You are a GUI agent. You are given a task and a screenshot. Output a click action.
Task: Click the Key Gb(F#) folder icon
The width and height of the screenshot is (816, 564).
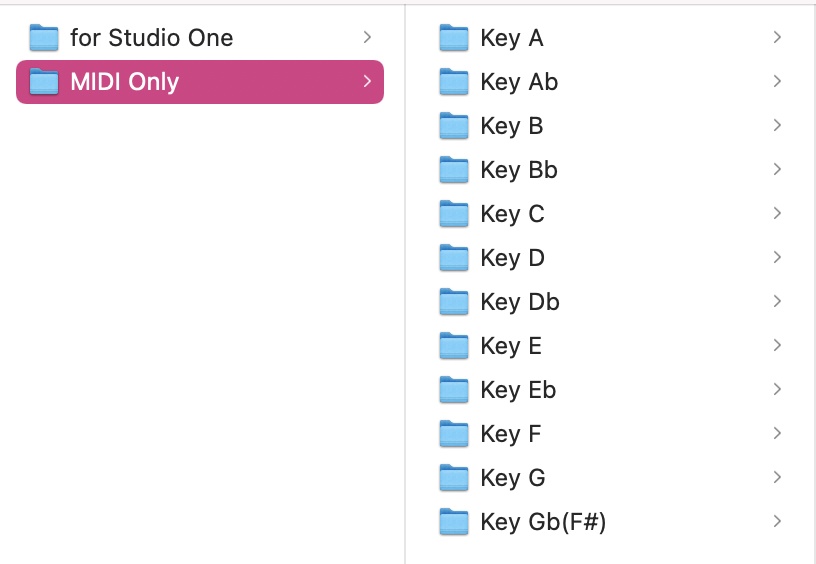coord(454,522)
